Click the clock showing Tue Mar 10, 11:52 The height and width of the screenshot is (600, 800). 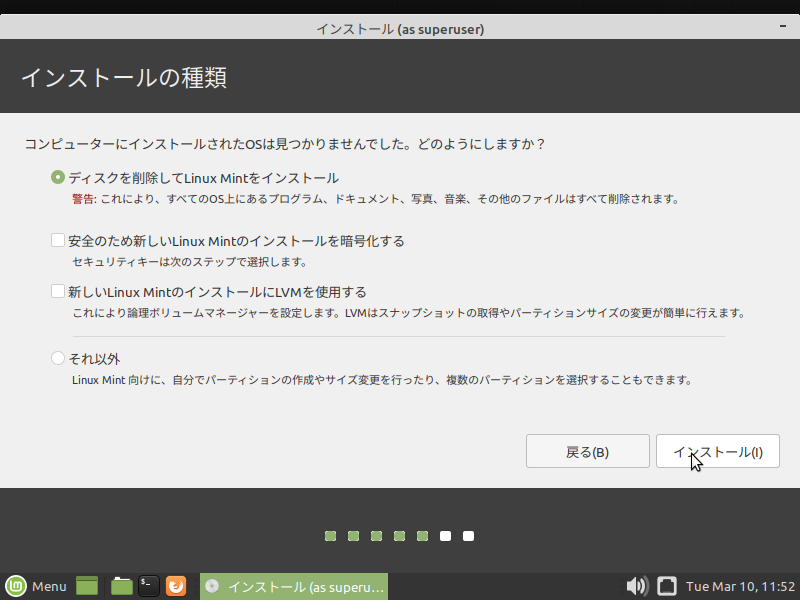coord(740,586)
